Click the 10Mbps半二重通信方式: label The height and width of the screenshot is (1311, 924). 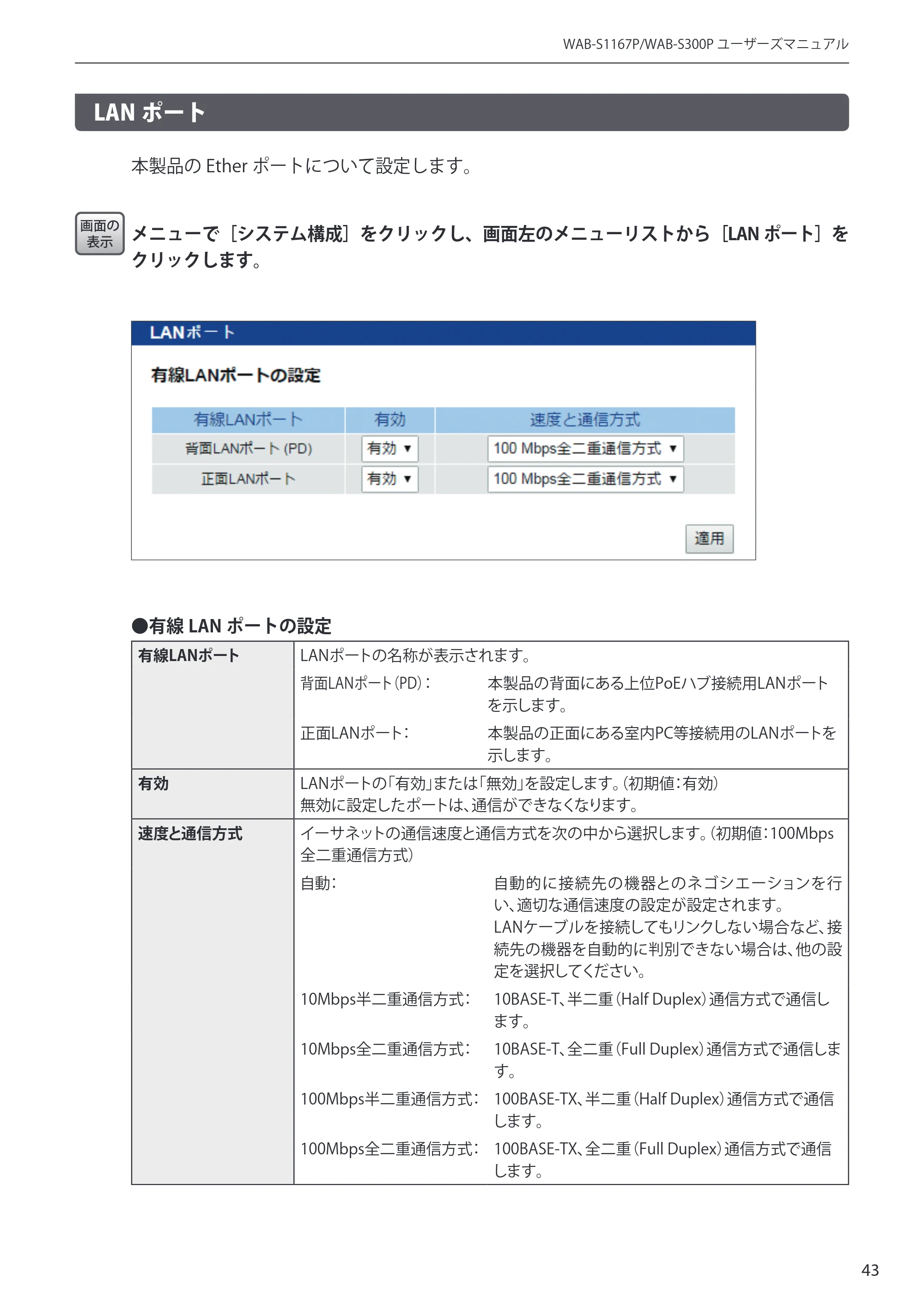[x=385, y=999]
